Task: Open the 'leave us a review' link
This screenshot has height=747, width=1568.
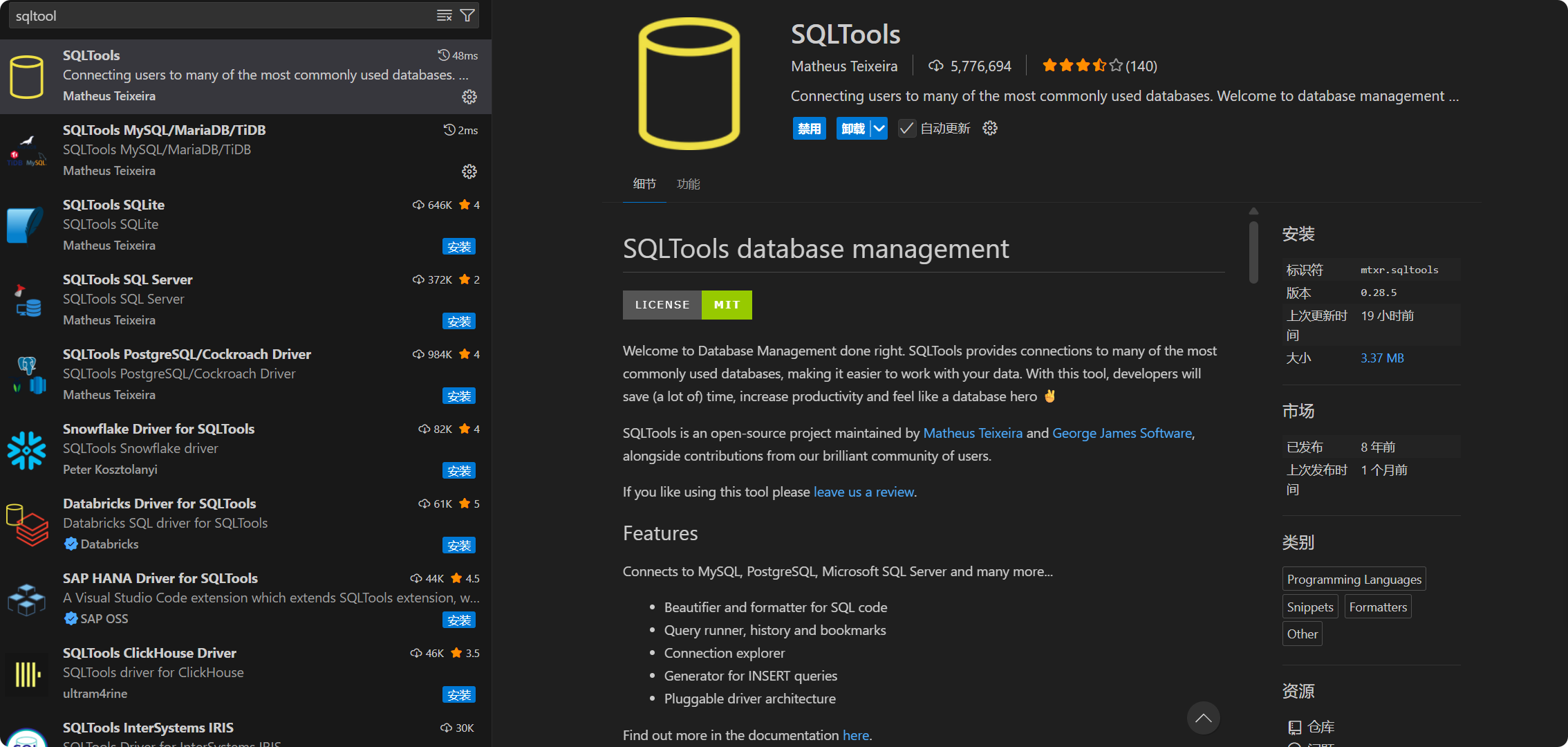Action: point(864,492)
